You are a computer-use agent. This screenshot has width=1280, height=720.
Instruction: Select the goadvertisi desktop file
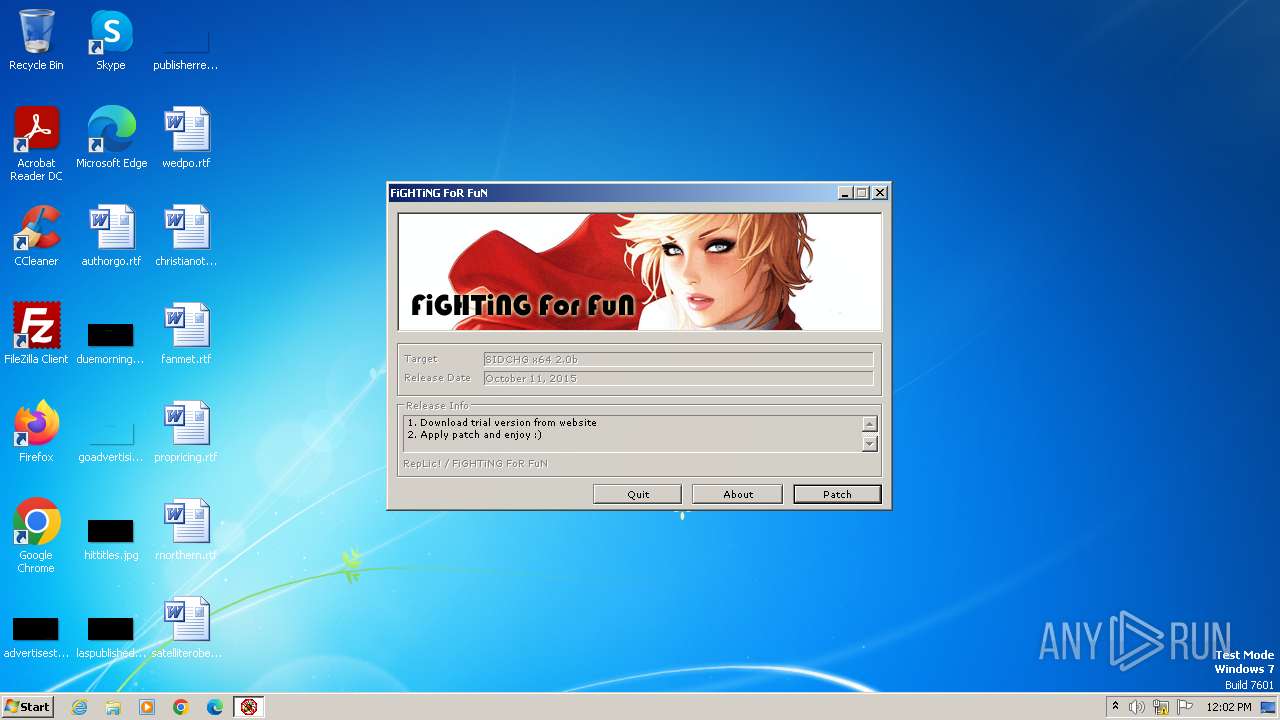[x=110, y=440]
